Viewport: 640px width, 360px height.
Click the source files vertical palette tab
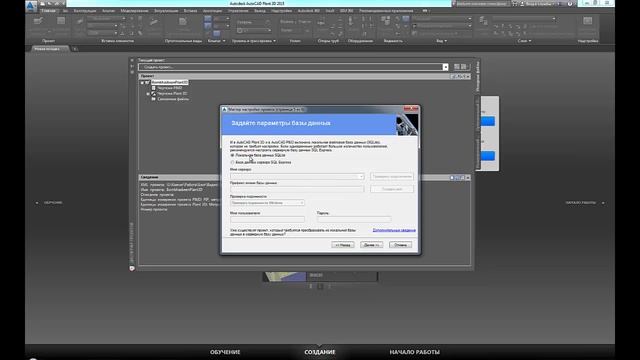pos(478,76)
